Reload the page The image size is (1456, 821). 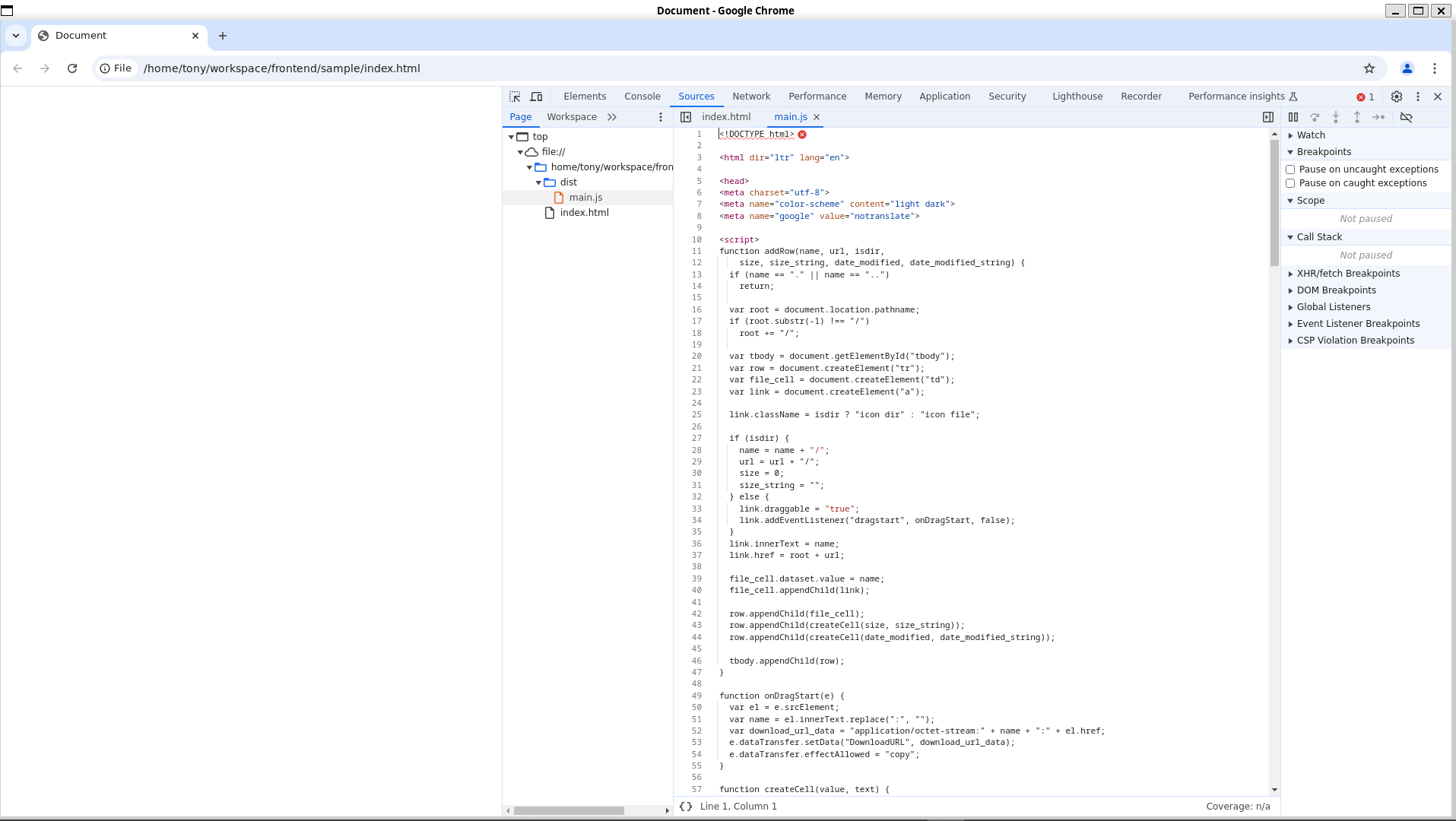pos(72,68)
